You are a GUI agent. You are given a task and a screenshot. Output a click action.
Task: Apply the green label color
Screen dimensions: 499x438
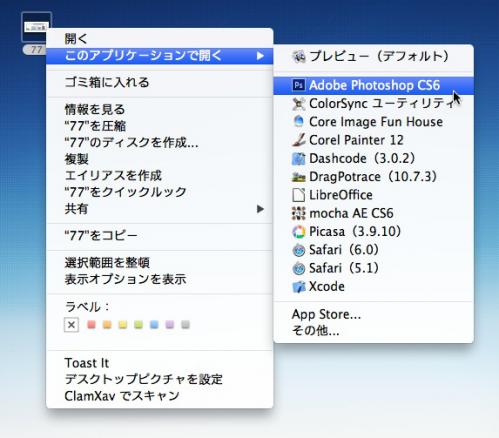(138, 325)
